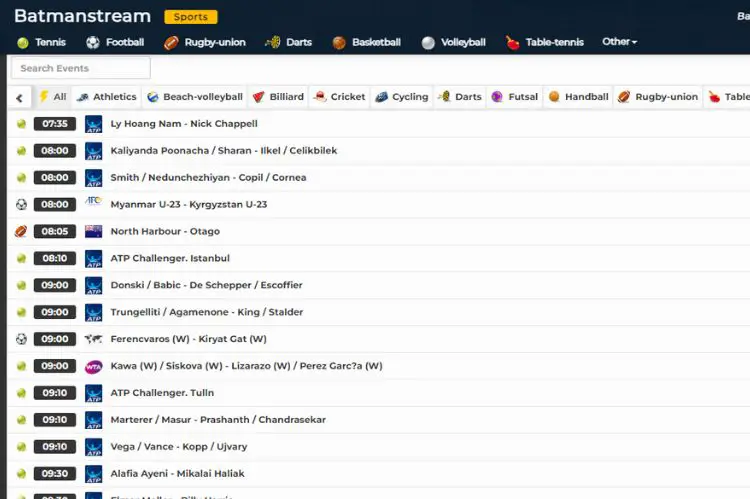Screen dimensions: 750x499
Task: Open Darts in the top navigation bar
Action: (288, 43)
